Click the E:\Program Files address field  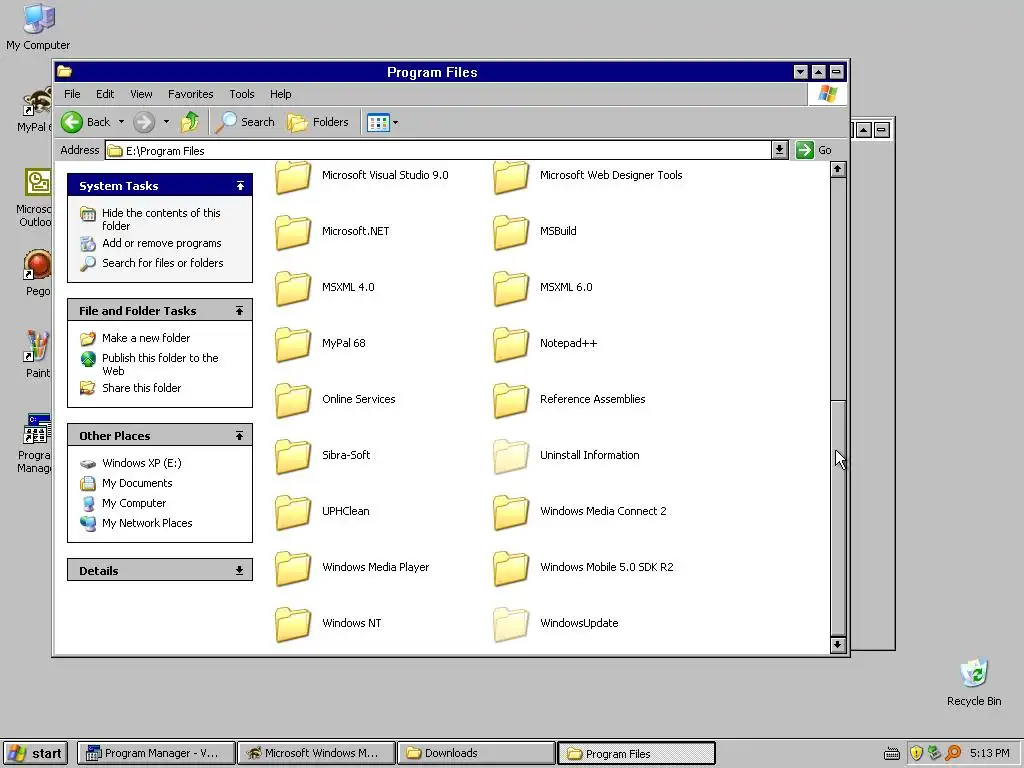(438, 150)
